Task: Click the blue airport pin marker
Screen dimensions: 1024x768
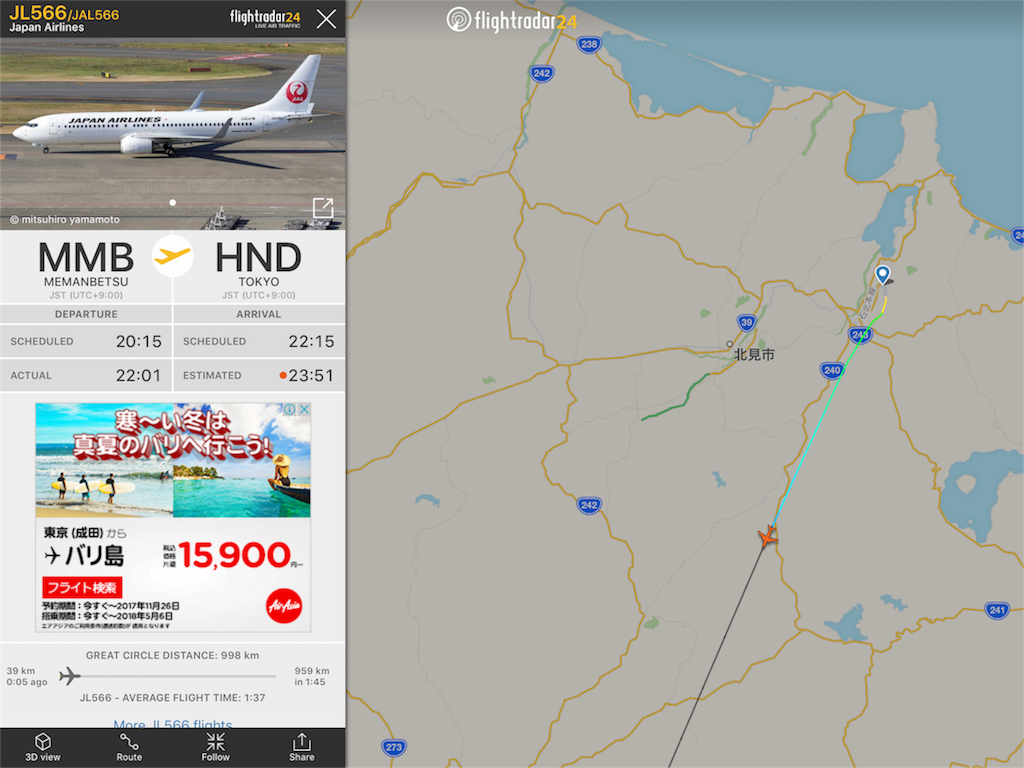Action: [882, 274]
